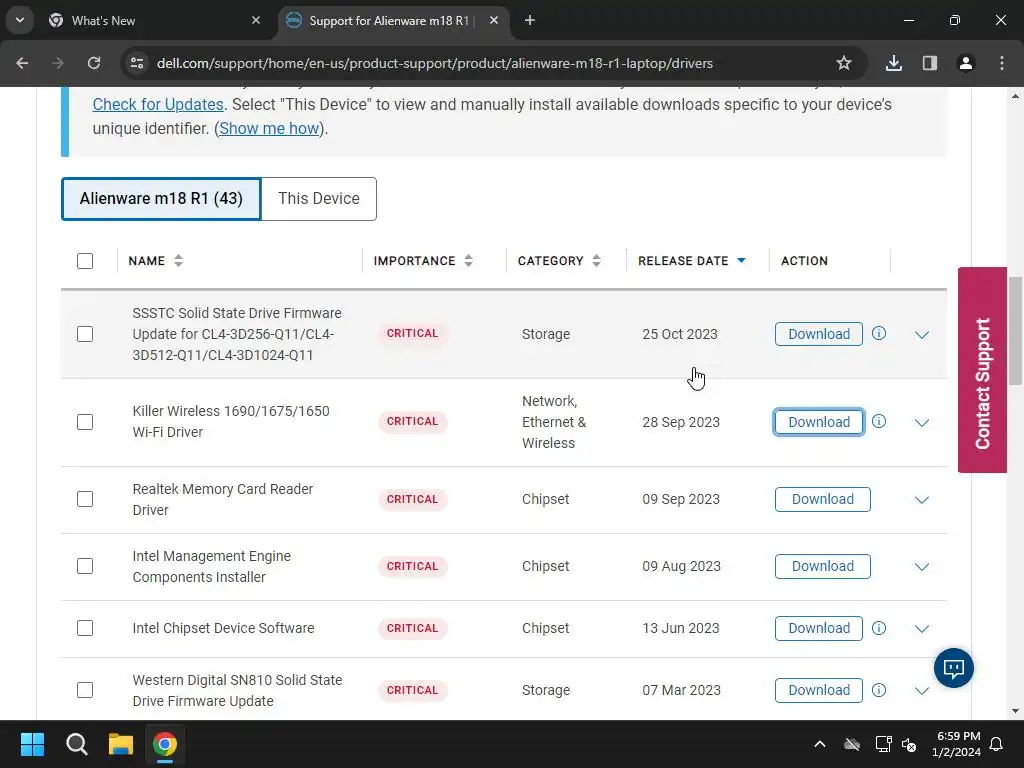Click the browser forward arrow
This screenshot has width=1024, height=768.
(x=58, y=63)
